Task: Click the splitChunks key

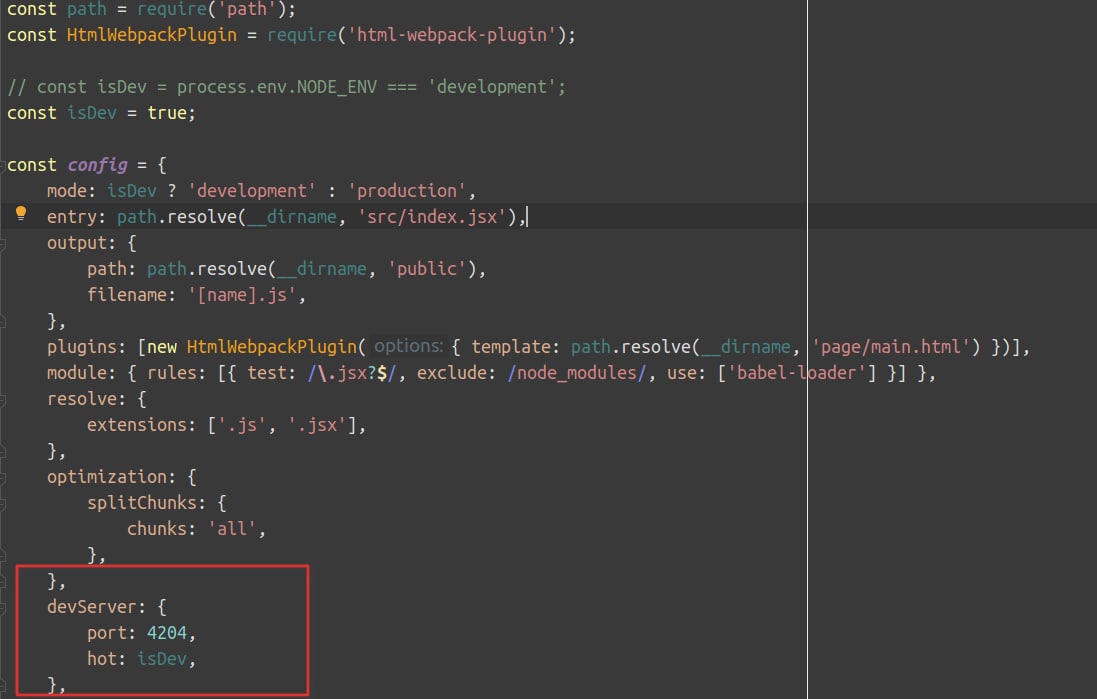Action: [141, 503]
